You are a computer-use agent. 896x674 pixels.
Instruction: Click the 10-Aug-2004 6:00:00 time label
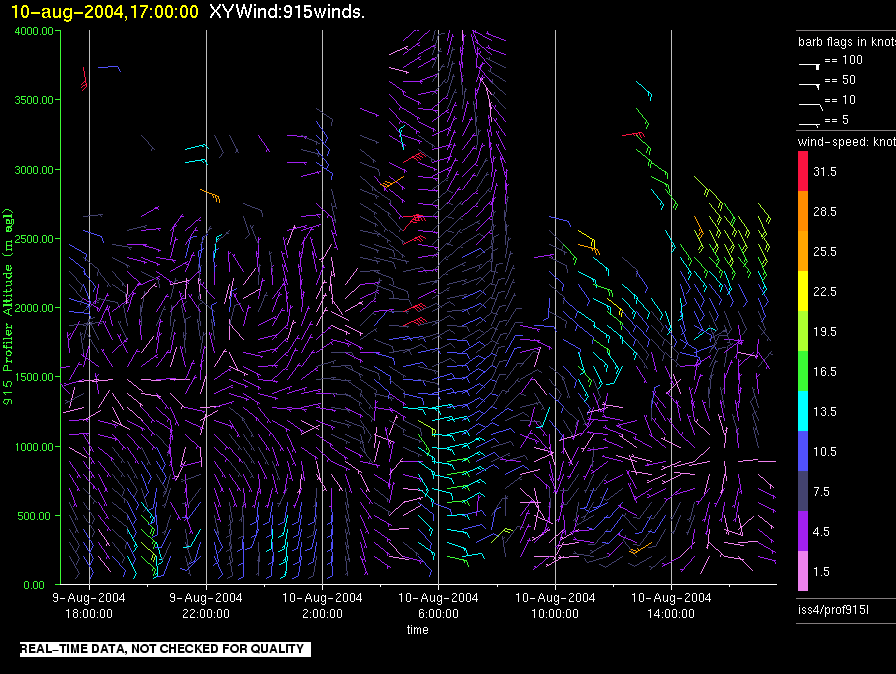(438, 605)
